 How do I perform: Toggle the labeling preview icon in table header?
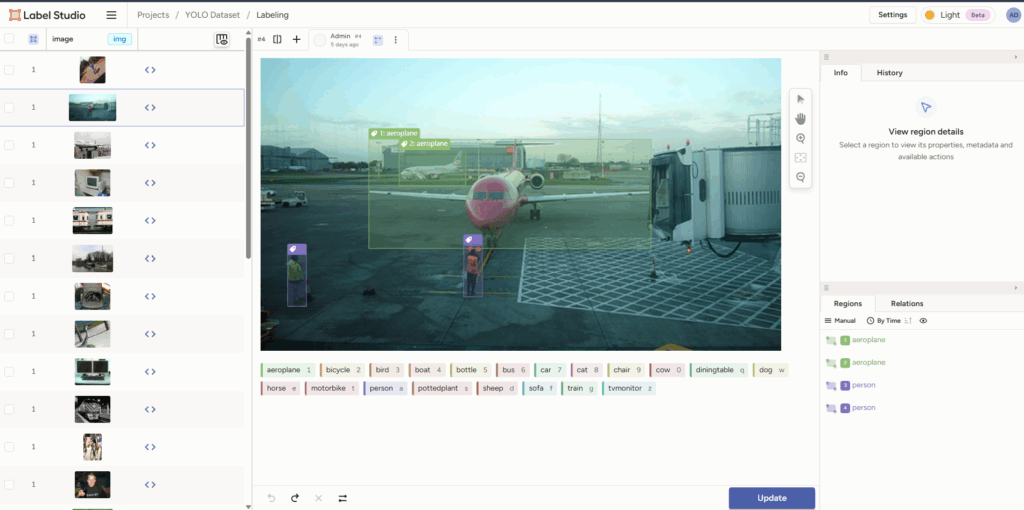click(222, 39)
